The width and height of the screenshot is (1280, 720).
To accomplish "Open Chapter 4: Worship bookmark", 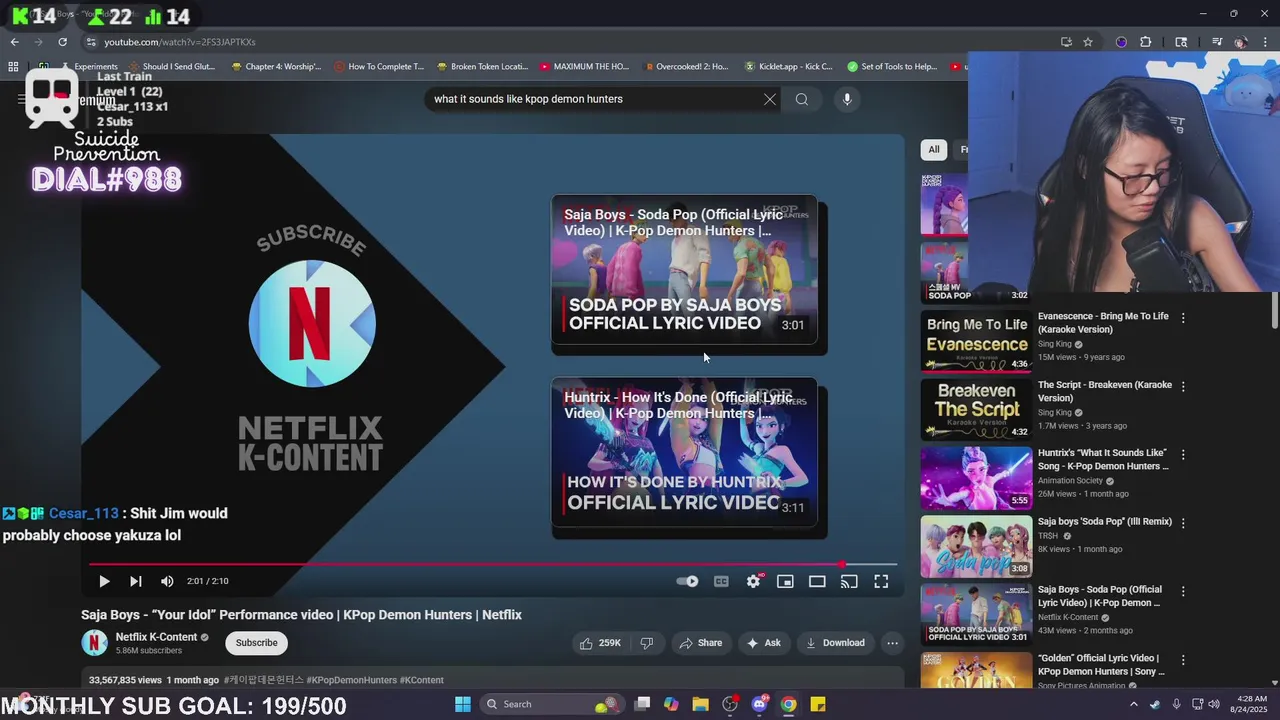I will 276,67.
